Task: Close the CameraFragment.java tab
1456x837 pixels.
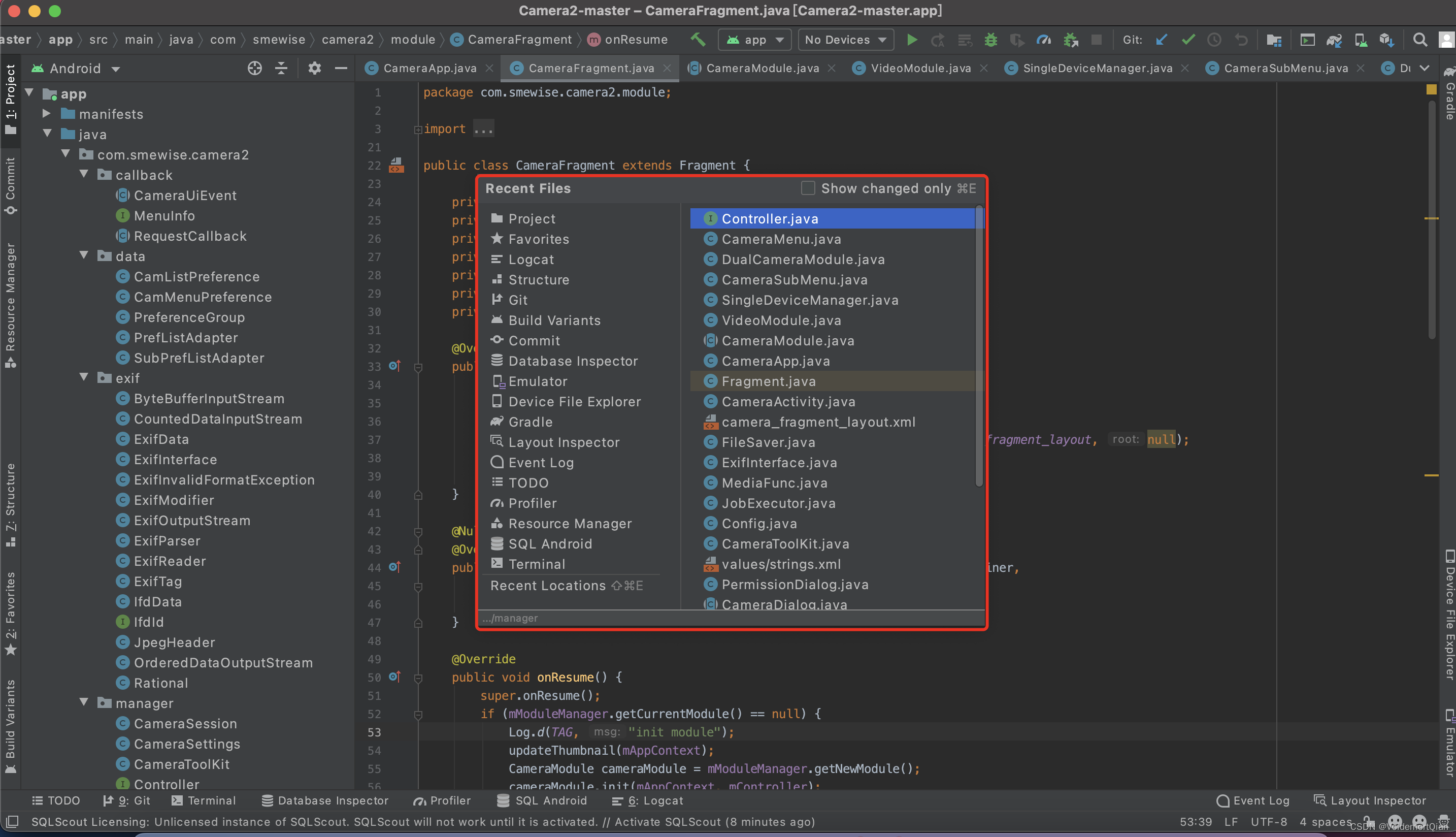Action: pyautogui.click(x=667, y=69)
